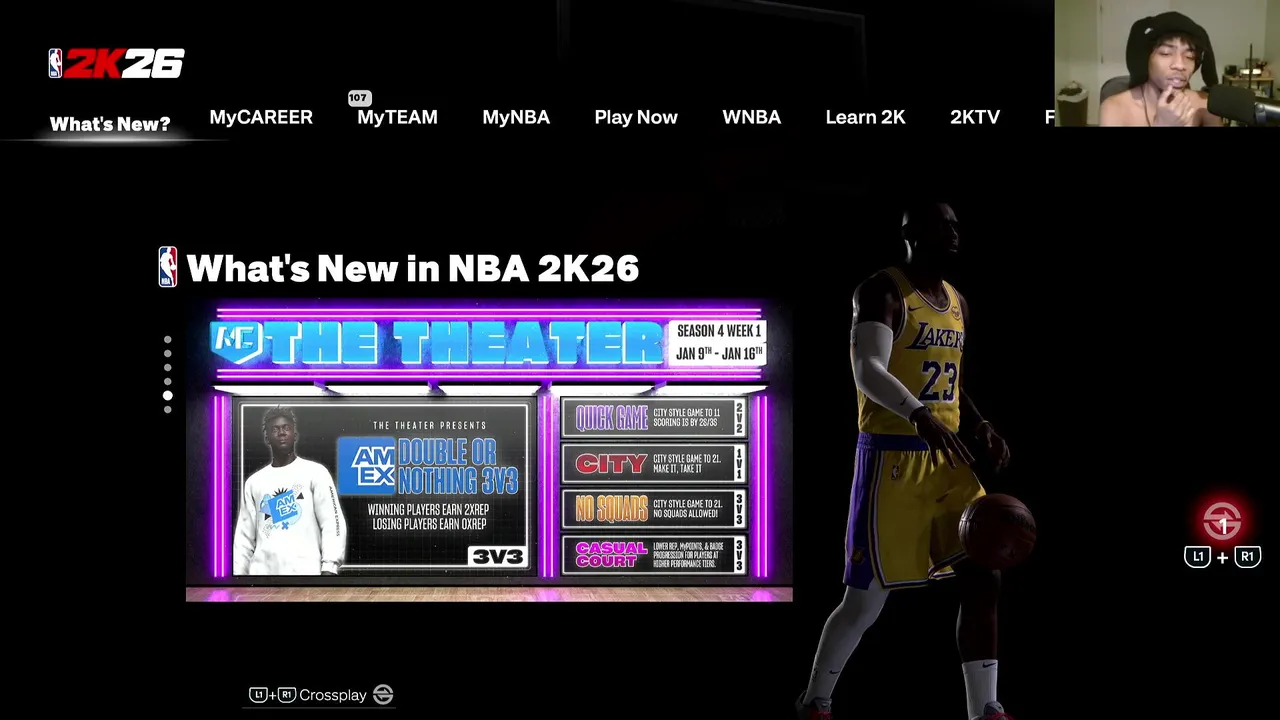Open the 2KTV tab

pyautogui.click(x=975, y=117)
